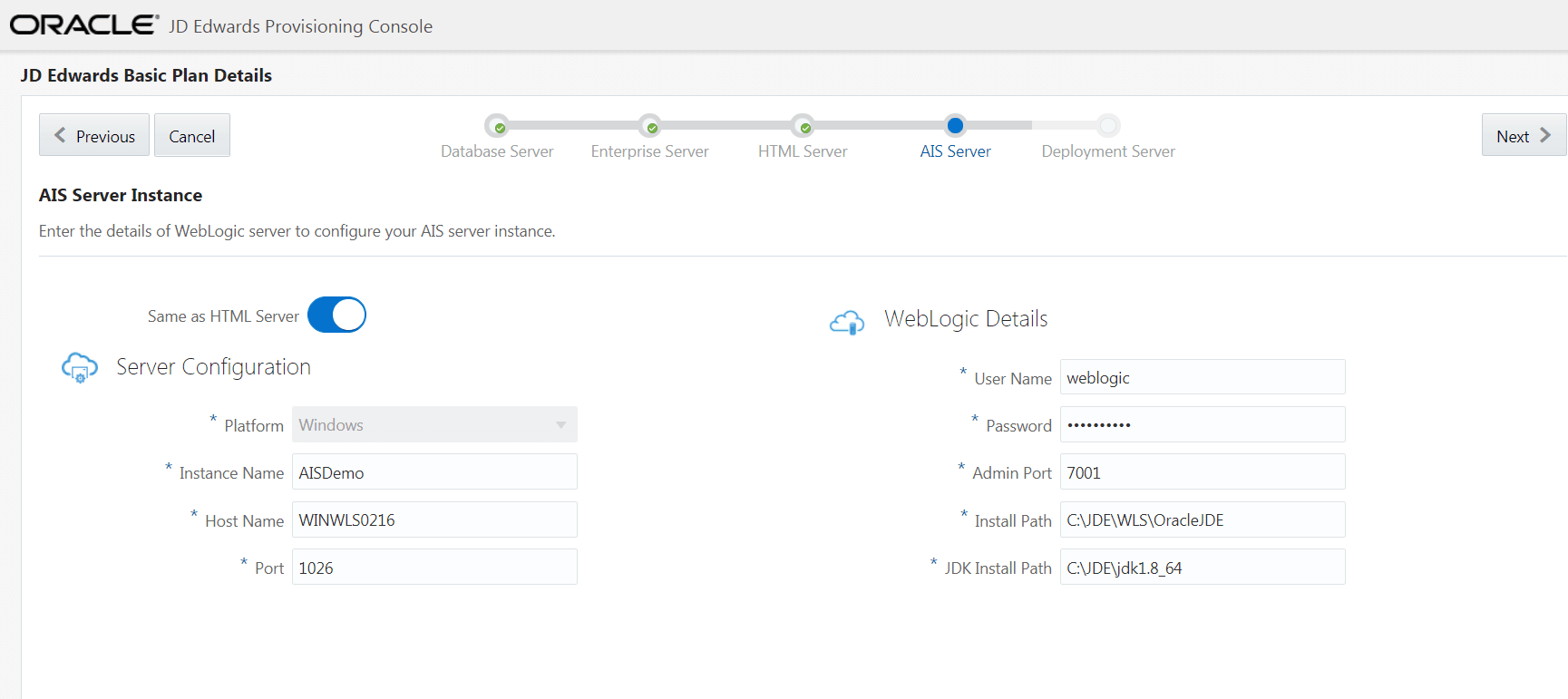Click the JDK Install Path input field
1568x699 pixels.
click(1203, 568)
